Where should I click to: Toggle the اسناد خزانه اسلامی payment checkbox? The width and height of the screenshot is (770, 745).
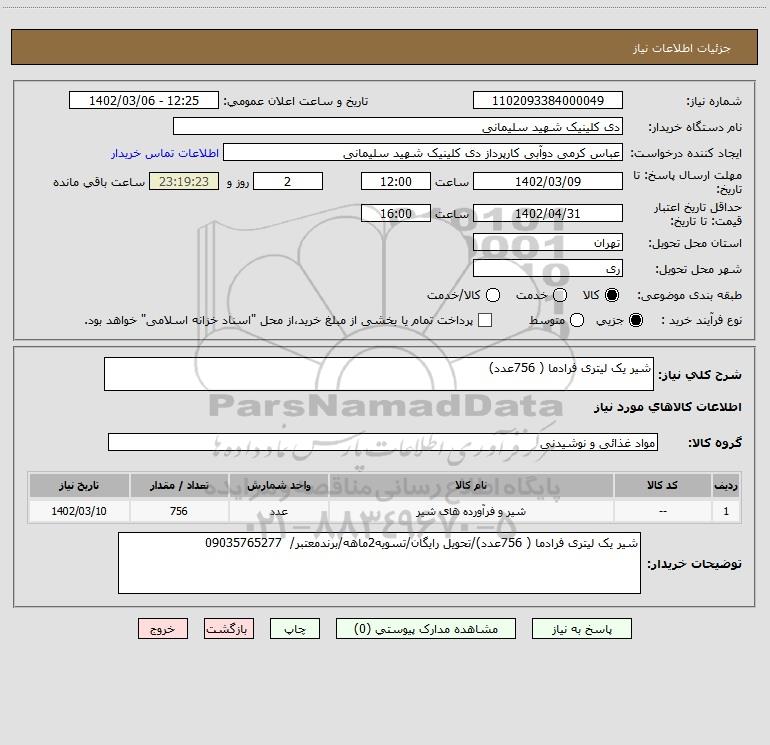(485, 320)
